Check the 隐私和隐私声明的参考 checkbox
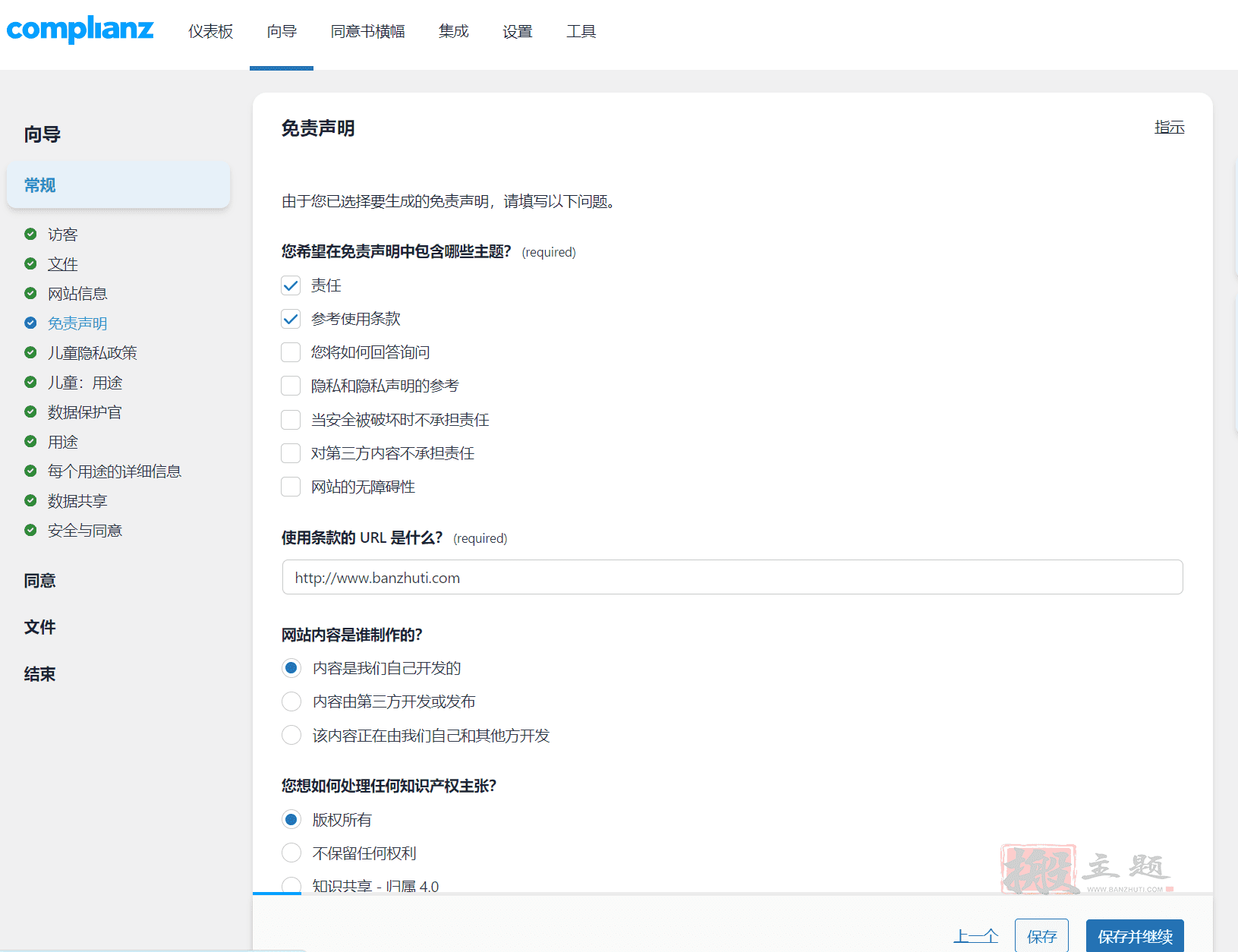The width and height of the screenshot is (1238, 952). [x=291, y=386]
